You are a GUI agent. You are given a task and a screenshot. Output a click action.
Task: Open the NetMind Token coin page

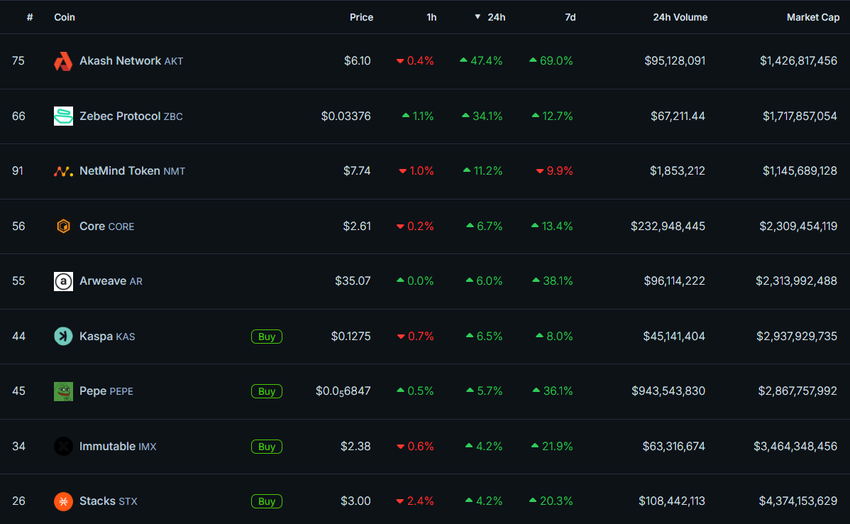coord(132,171)
